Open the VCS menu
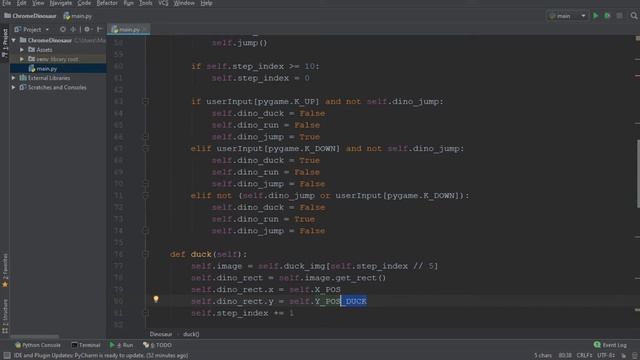This screenshot has height=360, width=640. tap(163, 3)
